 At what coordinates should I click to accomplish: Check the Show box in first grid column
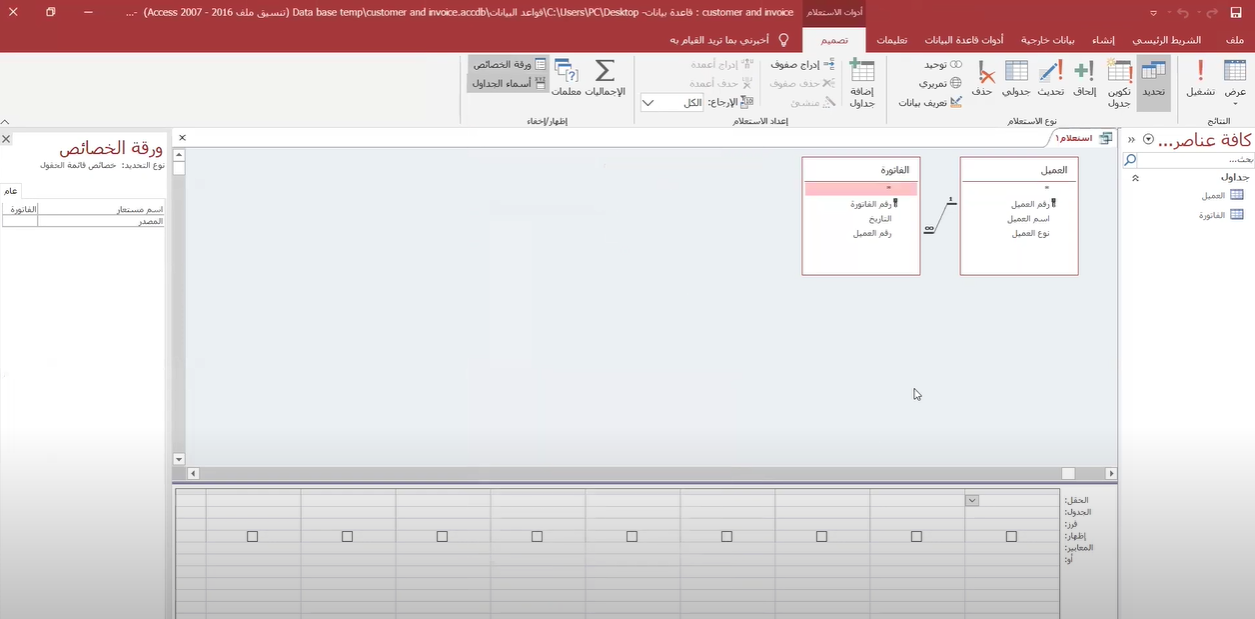(x=1011, y=537)
